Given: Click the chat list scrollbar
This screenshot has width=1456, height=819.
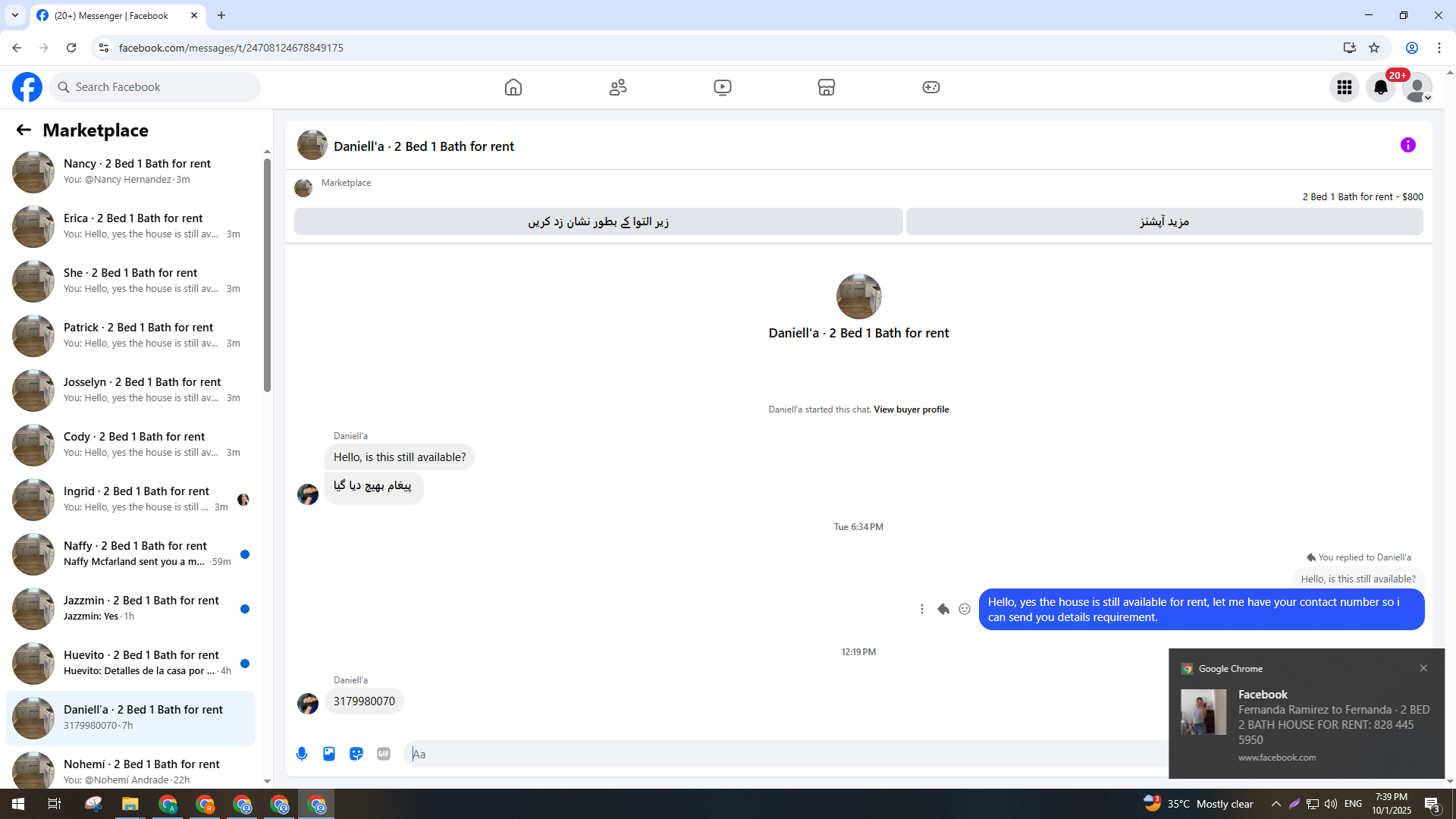Looking at the screenshot, I should coord(267,277).
